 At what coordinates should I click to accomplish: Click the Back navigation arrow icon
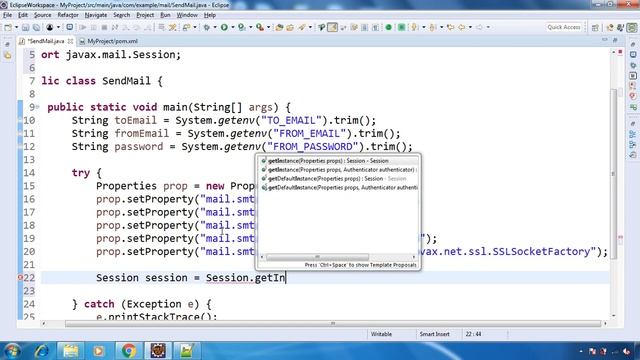pos(462,27)
